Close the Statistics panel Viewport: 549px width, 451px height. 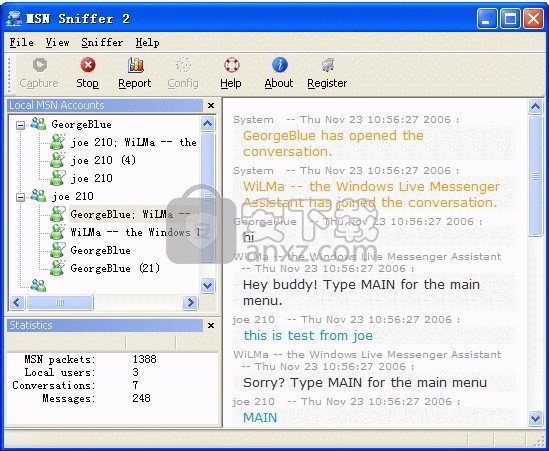(x=211, y=325)
